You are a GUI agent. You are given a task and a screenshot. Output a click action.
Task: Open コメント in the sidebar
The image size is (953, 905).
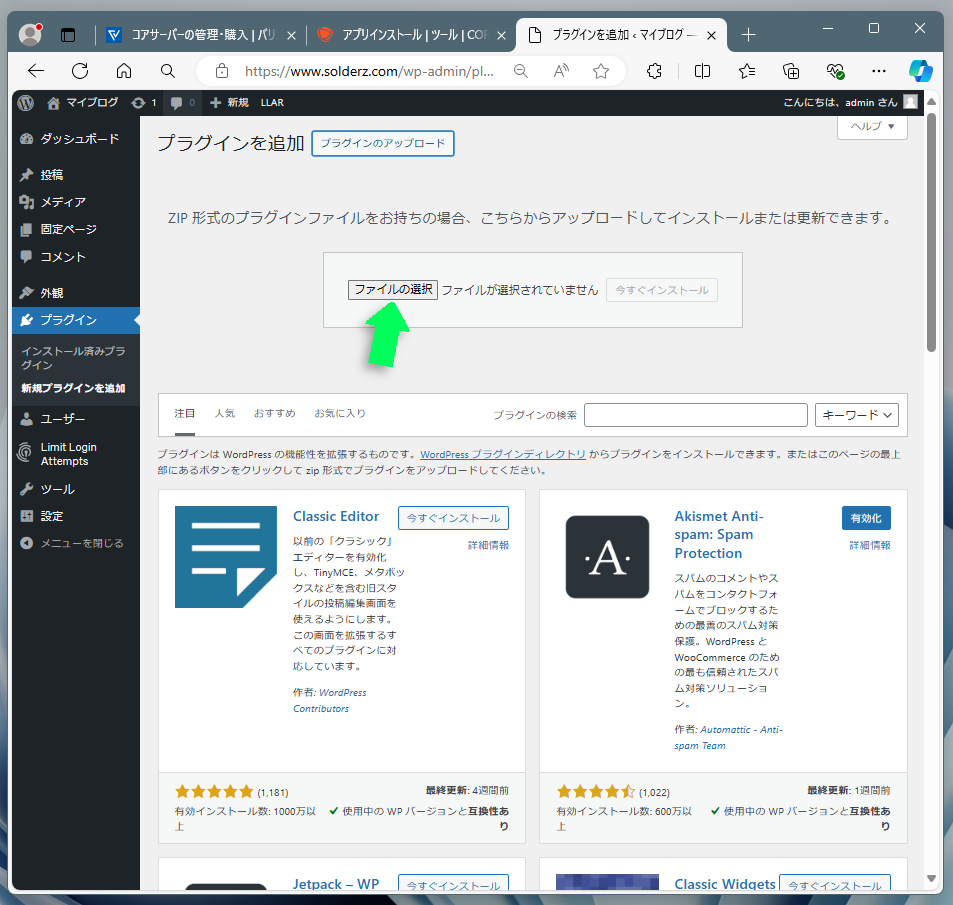pyautogui.click(x=76, y=257)
